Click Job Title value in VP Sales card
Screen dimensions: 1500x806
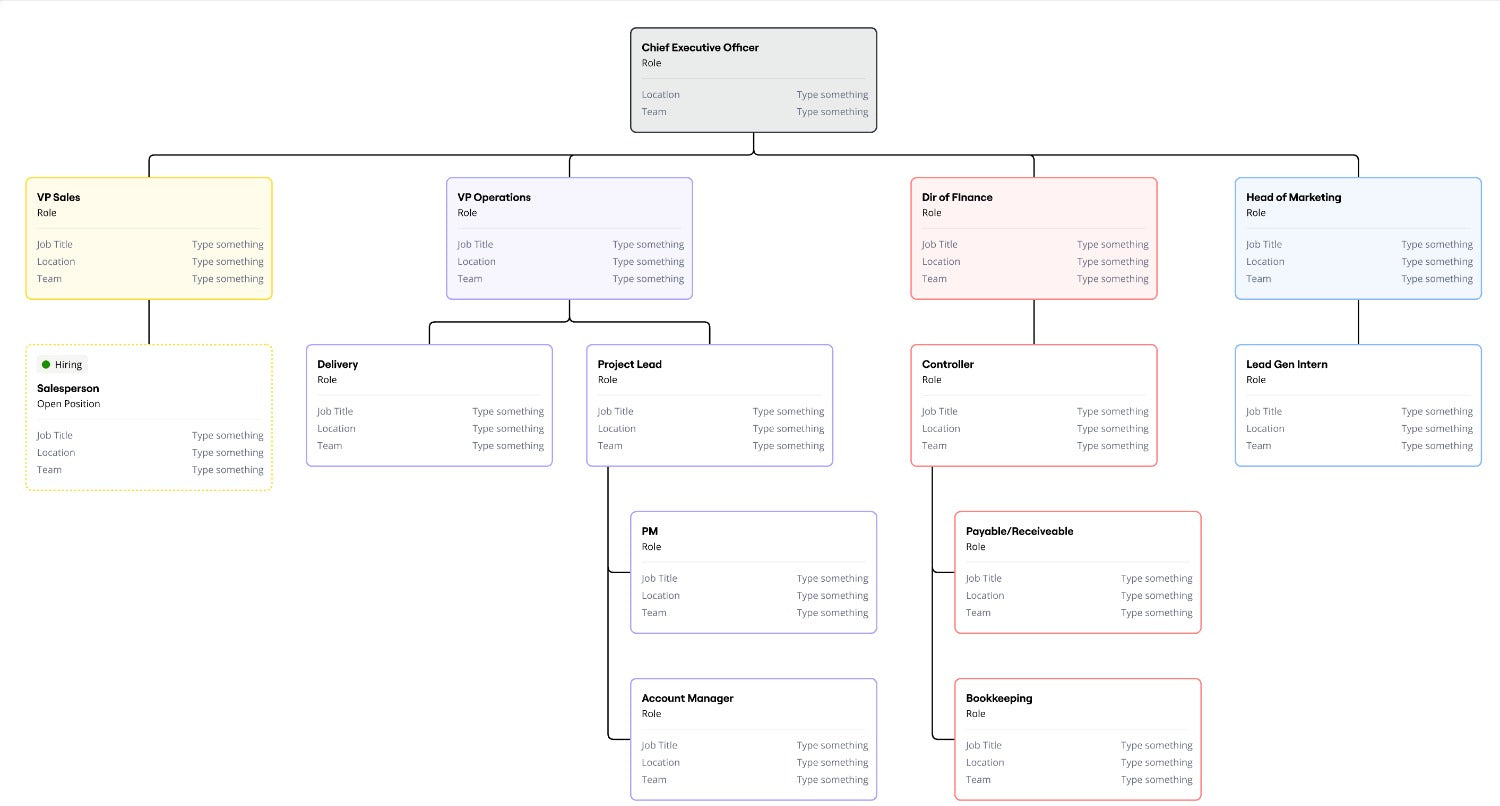(228, 245)
